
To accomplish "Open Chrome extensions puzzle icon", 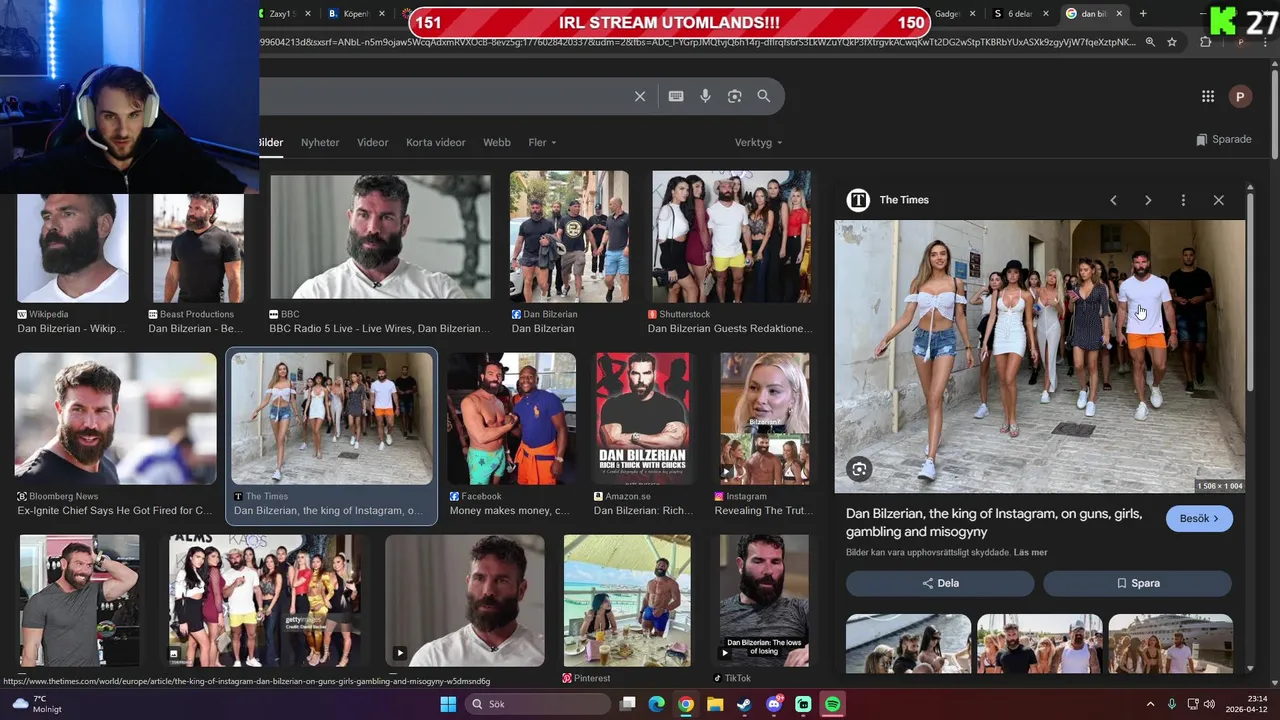I will tap(1205, 42).
